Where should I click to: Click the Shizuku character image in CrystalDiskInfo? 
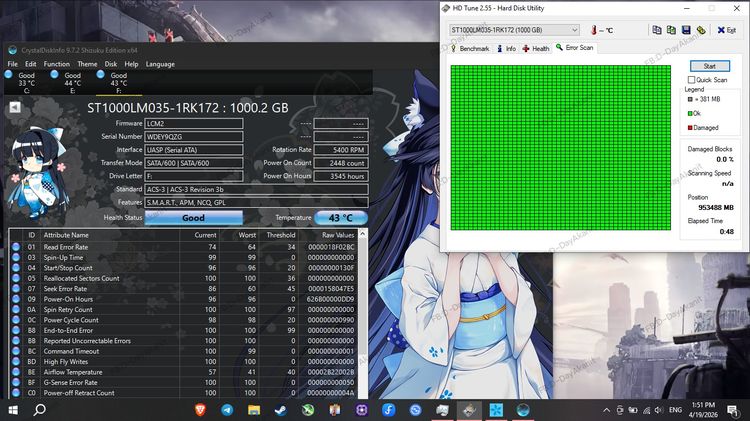coord(38,173)
